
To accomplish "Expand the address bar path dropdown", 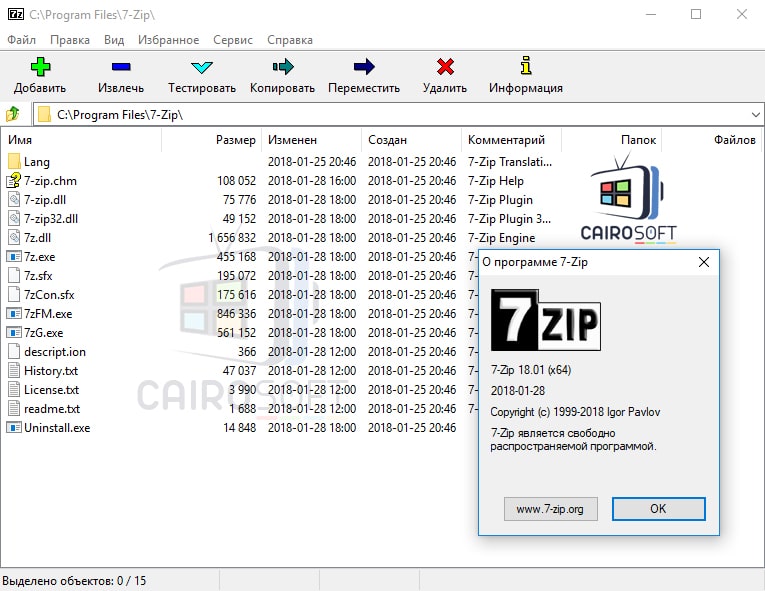I will tap(755, 115).
